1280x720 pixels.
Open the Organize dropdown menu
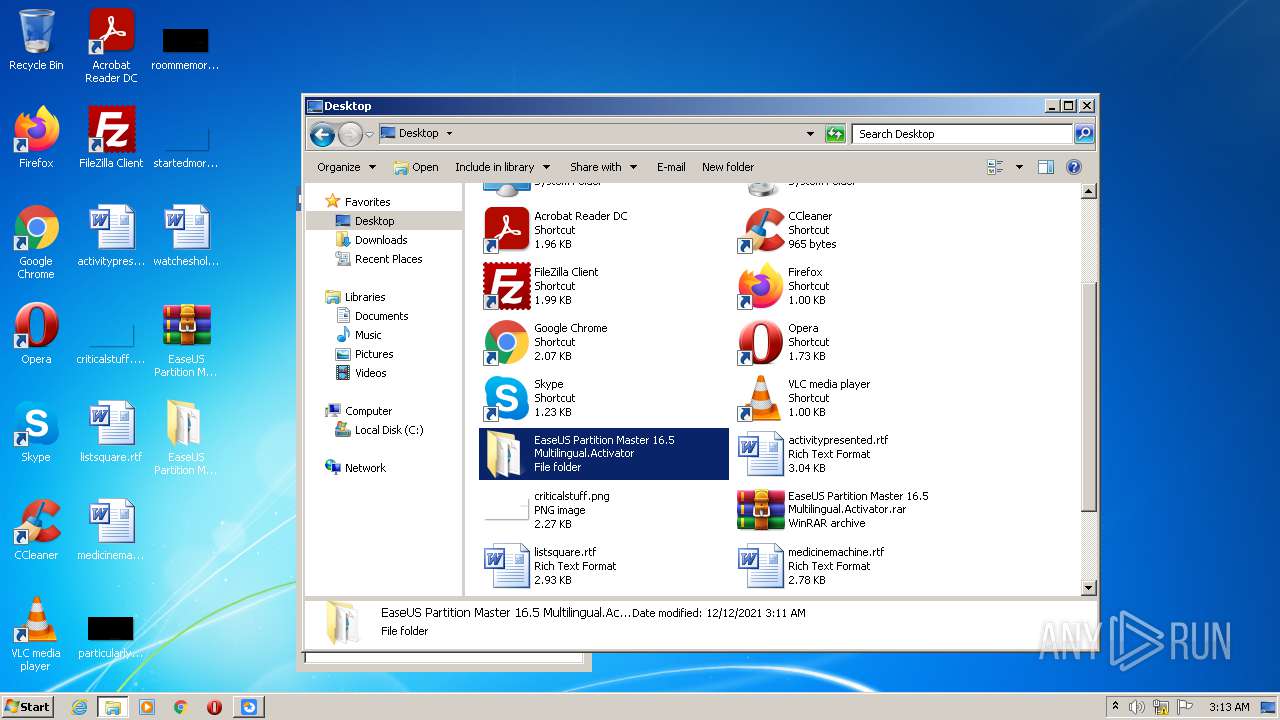[347, 167]
